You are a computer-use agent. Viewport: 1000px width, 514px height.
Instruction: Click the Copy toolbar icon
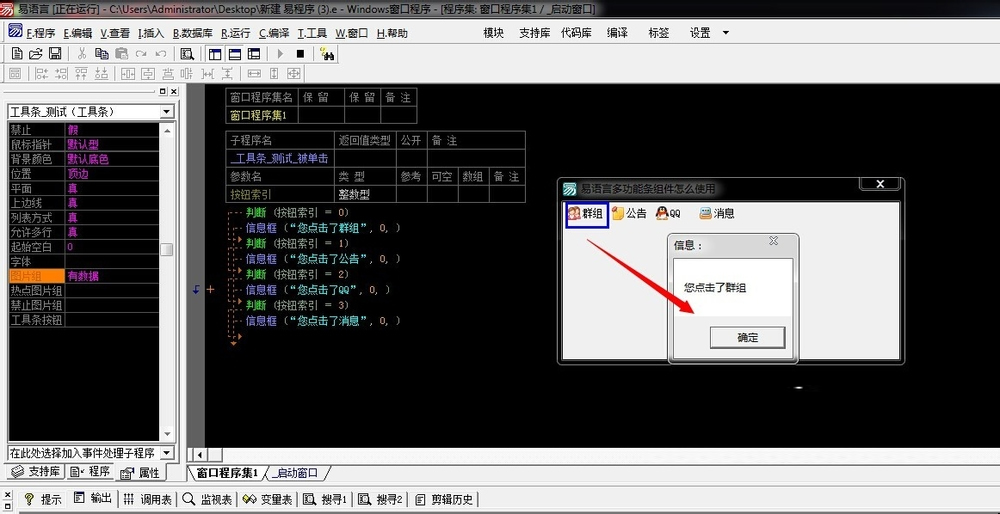102,53
